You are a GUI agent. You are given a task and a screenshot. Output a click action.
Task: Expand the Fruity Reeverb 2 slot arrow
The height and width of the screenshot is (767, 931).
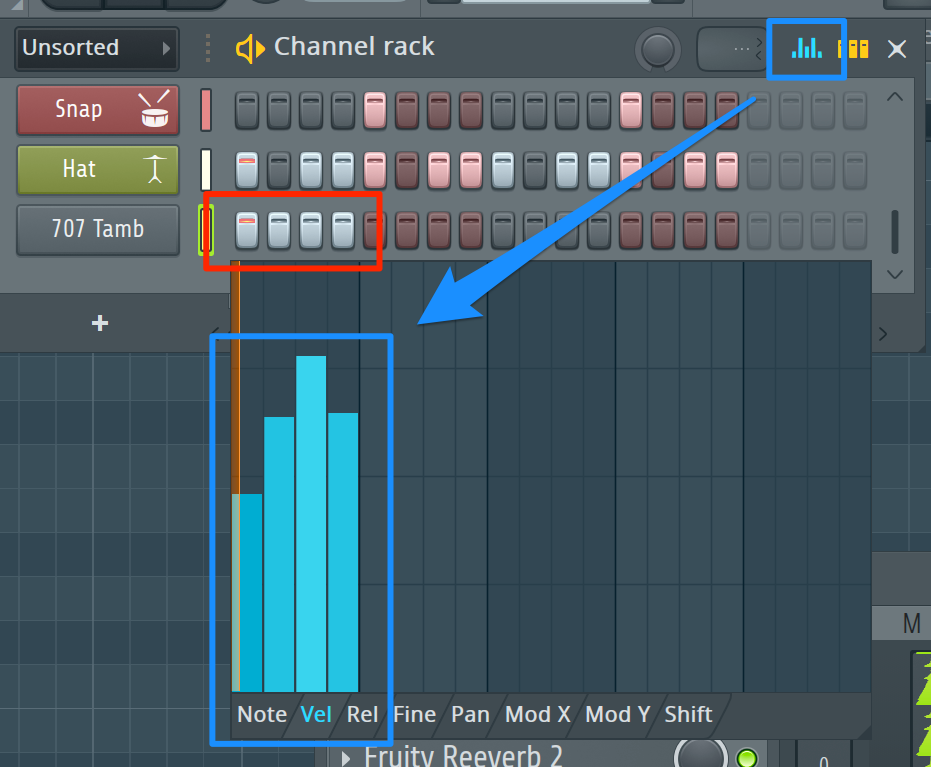(346, 758)
